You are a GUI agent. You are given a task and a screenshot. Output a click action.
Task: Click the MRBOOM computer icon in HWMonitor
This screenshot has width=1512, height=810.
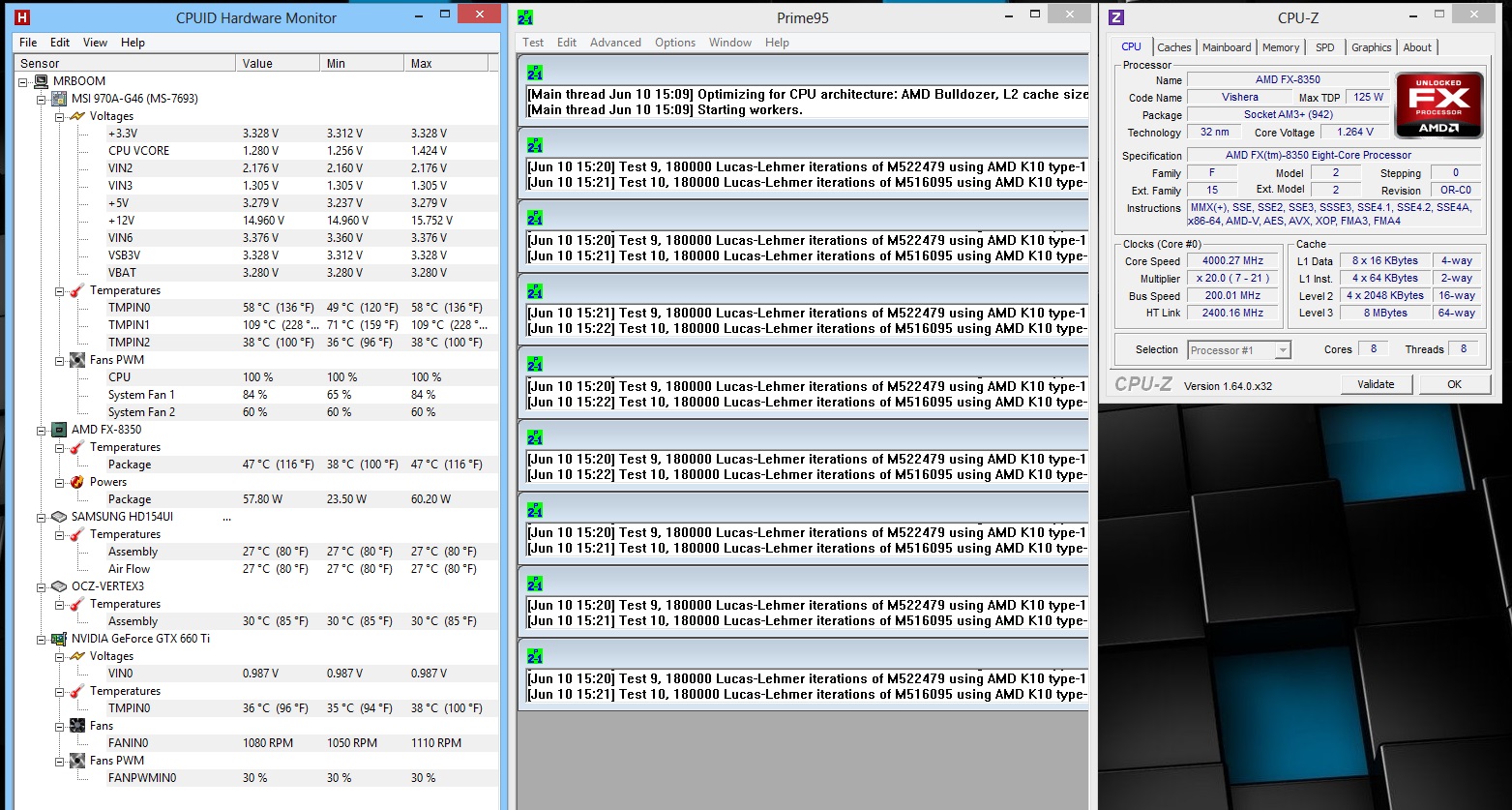[x=41, y=81]
